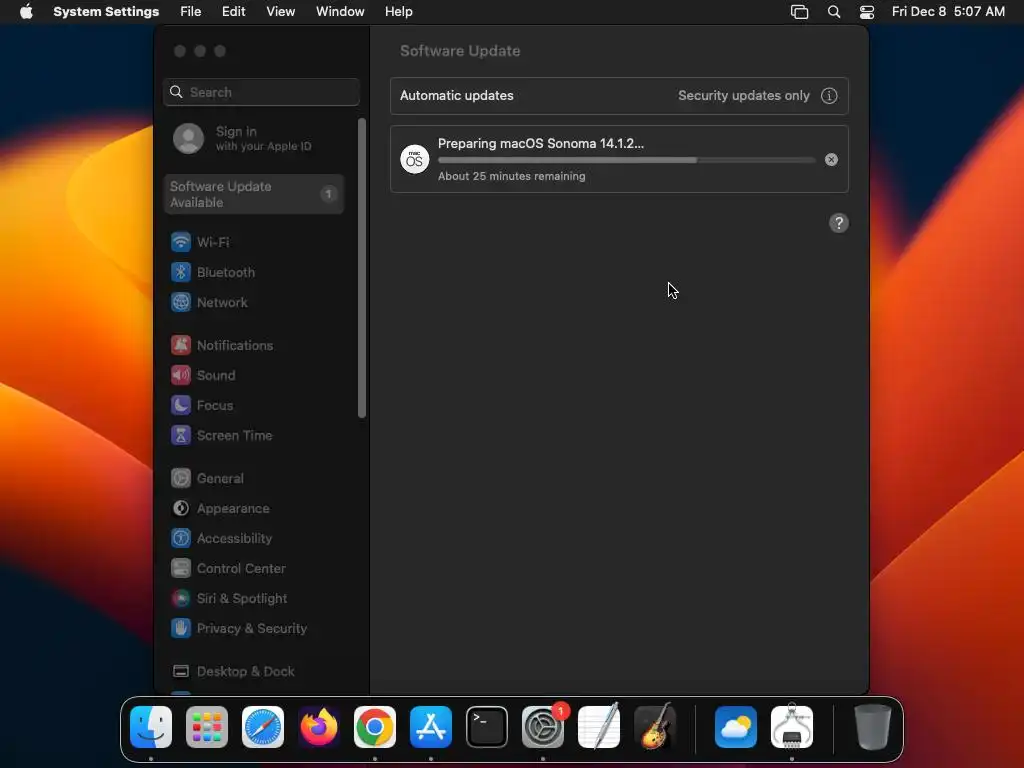Image resolution: width=1024 pixels, height=768 pixels.
Task: Open System Information from the Dock
Action: (x=792, y=727)
